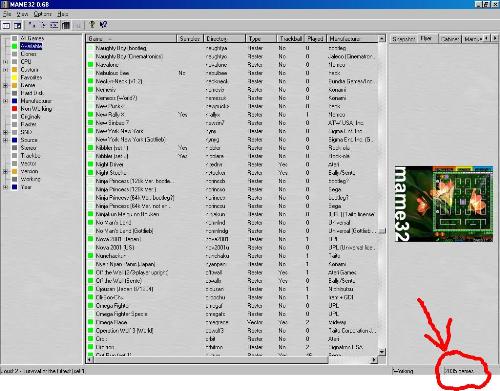Viewport: 500px width, 391px height.
Task: Click the yellow Favorites folder icon
Action: pos(15,78)
